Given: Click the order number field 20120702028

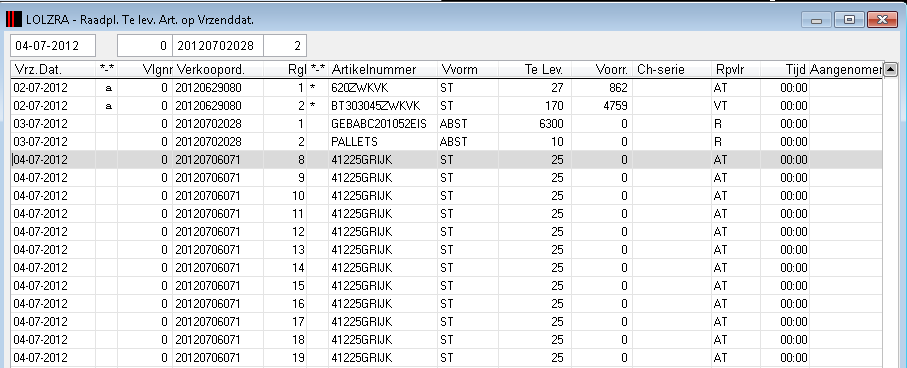Looking at the screenshot, I should [x=218, y=46].
